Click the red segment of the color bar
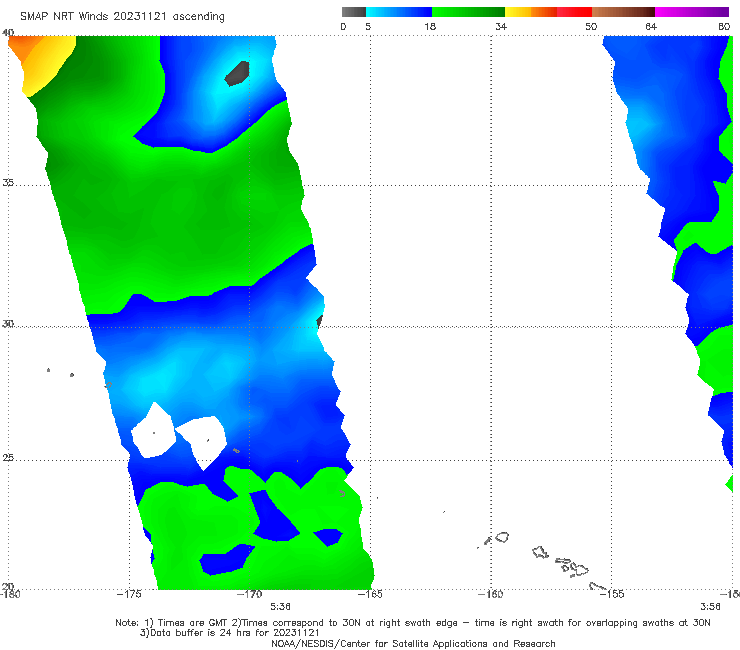 point(574,12)
